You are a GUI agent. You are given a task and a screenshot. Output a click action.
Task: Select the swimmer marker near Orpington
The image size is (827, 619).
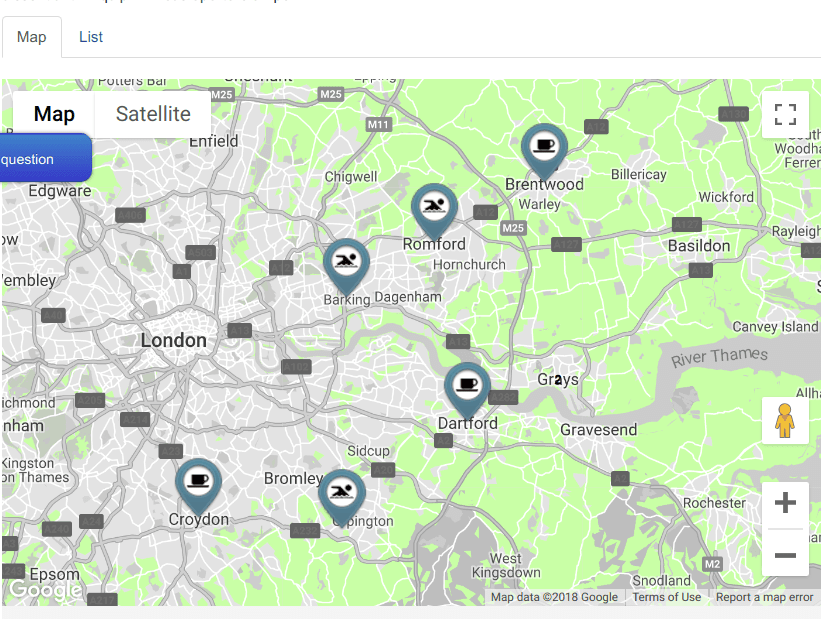(x=342, y=496)
